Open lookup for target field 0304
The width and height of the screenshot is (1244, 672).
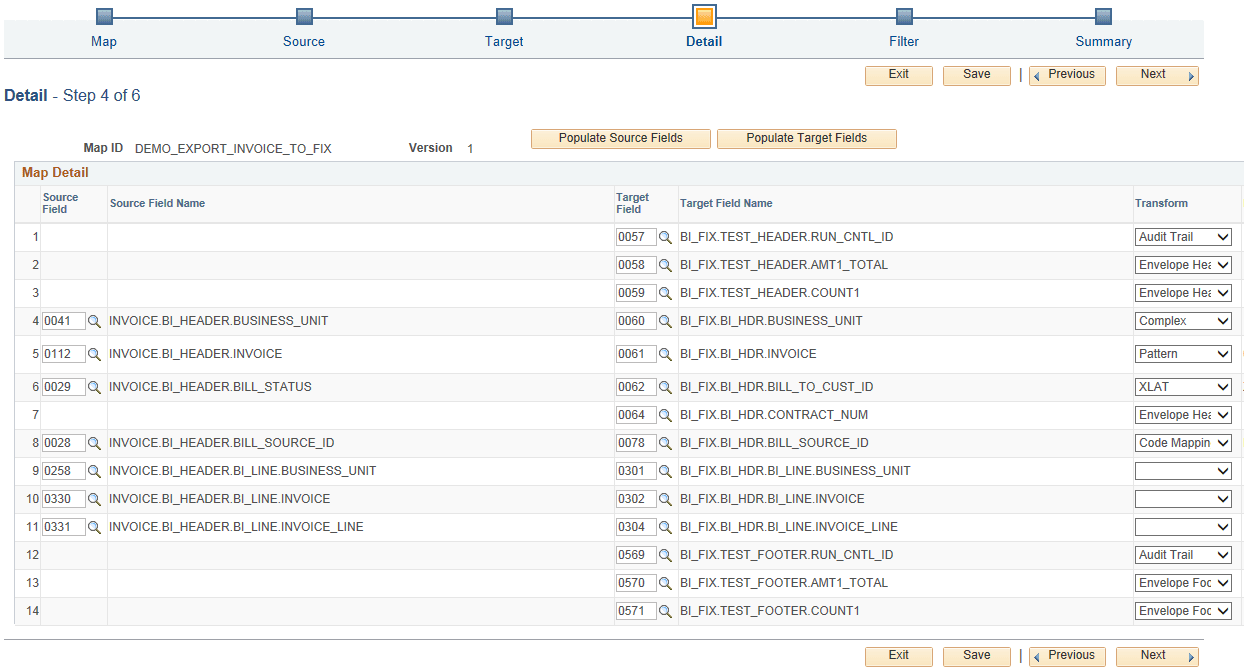point(665,527)
